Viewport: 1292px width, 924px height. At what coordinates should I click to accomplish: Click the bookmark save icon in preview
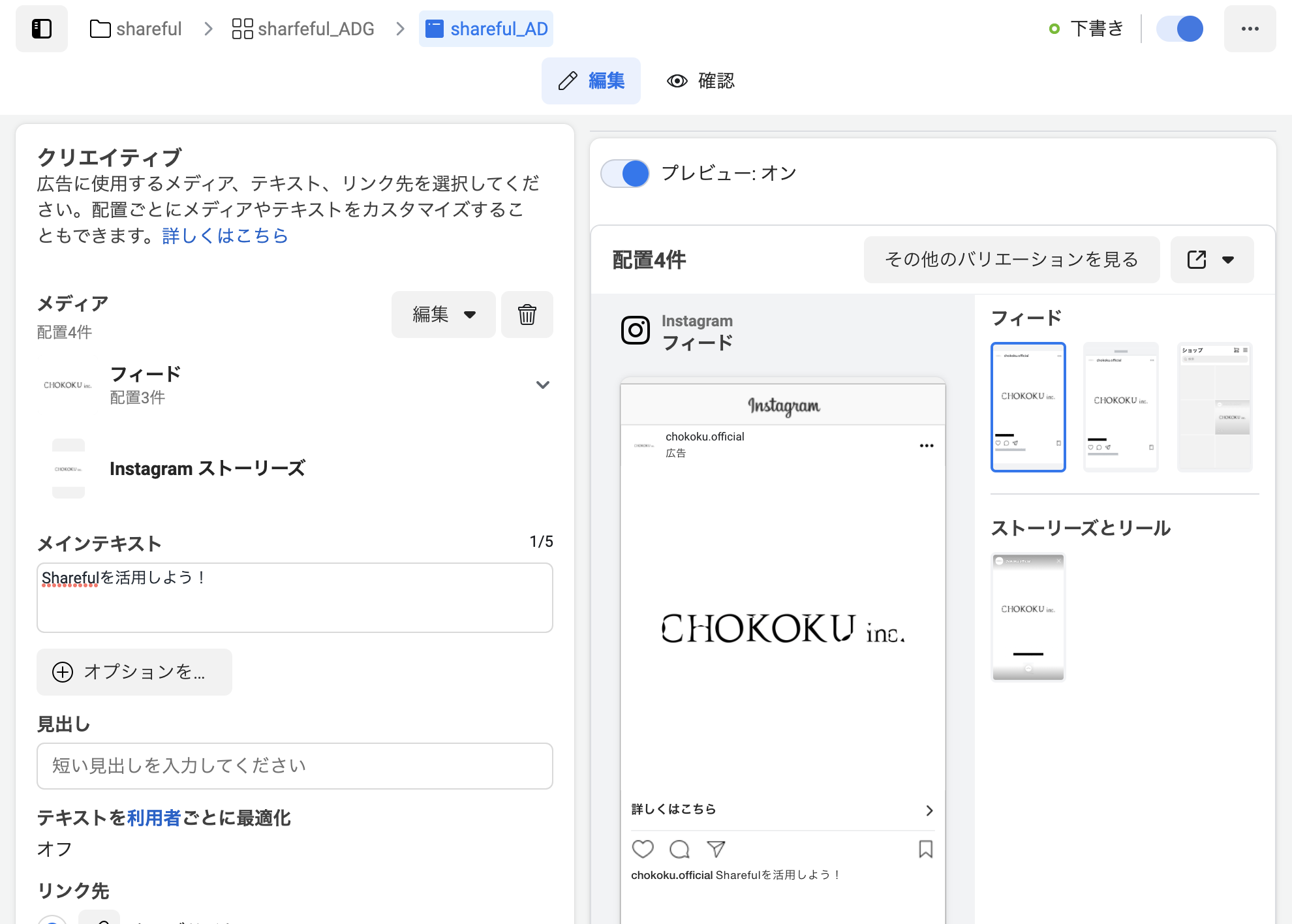[x=925, y=849]
